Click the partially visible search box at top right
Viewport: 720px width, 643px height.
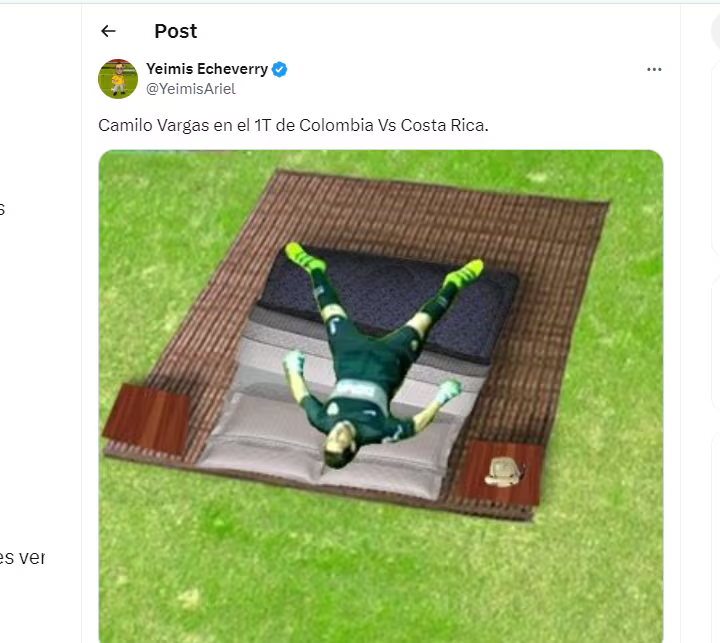pyautogui.click(x=715, y=30)
